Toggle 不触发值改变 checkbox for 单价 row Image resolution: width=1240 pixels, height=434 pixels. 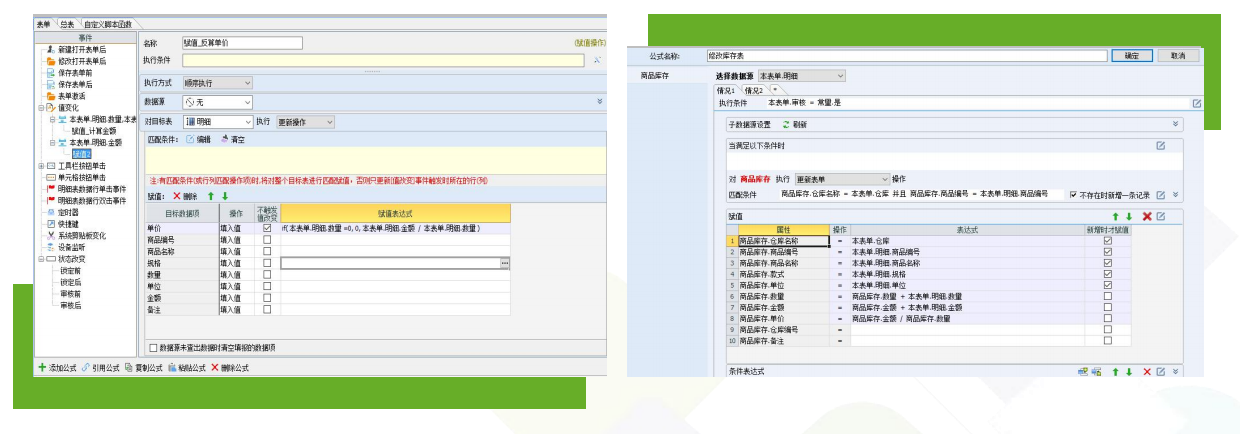click(x=266, y=228)
